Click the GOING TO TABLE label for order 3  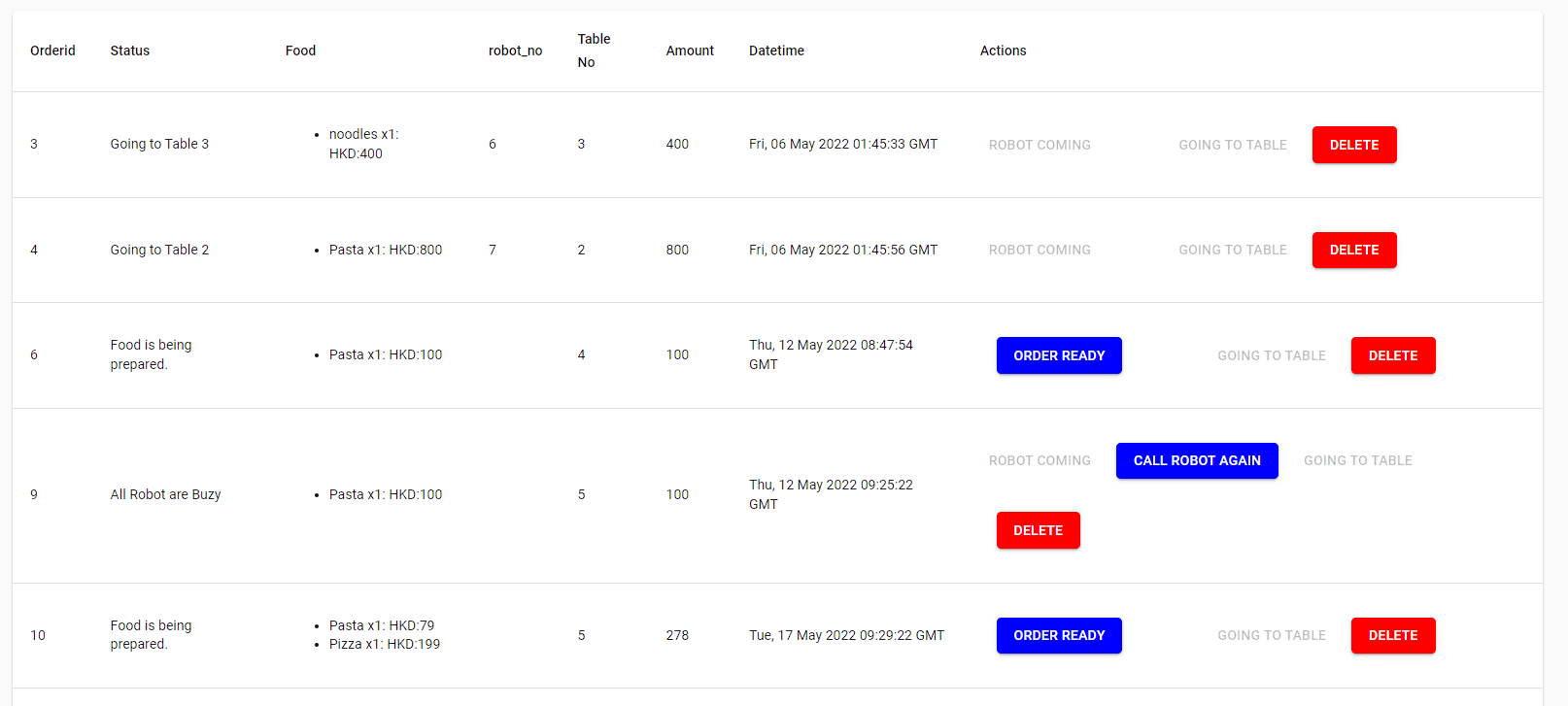pyautogui.click(x=1232, y=144)
